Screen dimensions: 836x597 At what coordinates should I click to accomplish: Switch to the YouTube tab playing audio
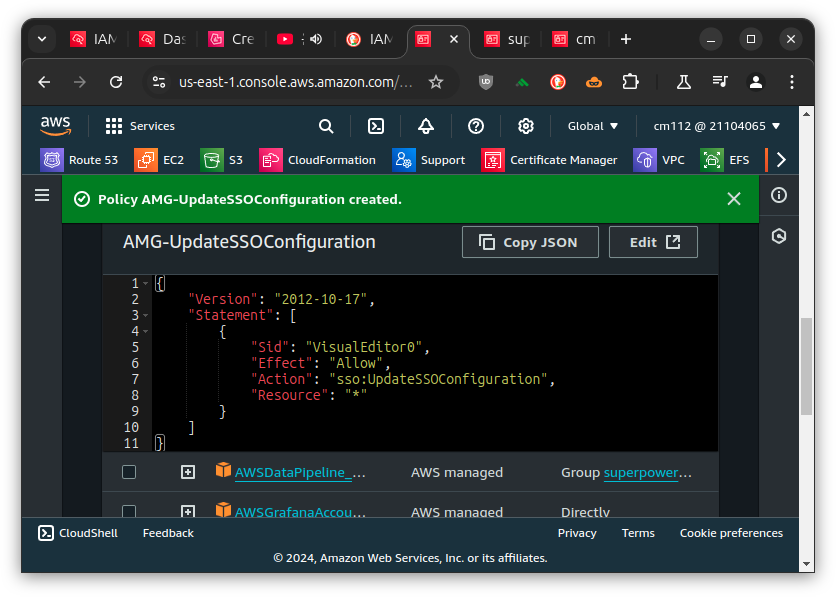pyautogui.click(x=300, y=39)
